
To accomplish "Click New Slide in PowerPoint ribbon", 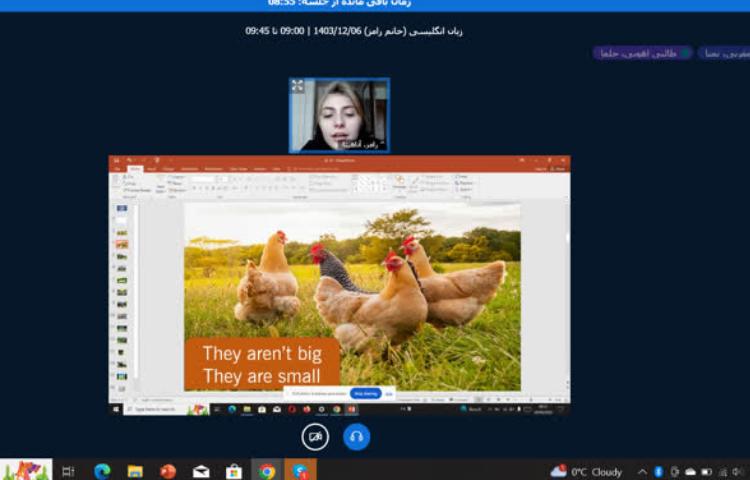I will tap(160, 184).
